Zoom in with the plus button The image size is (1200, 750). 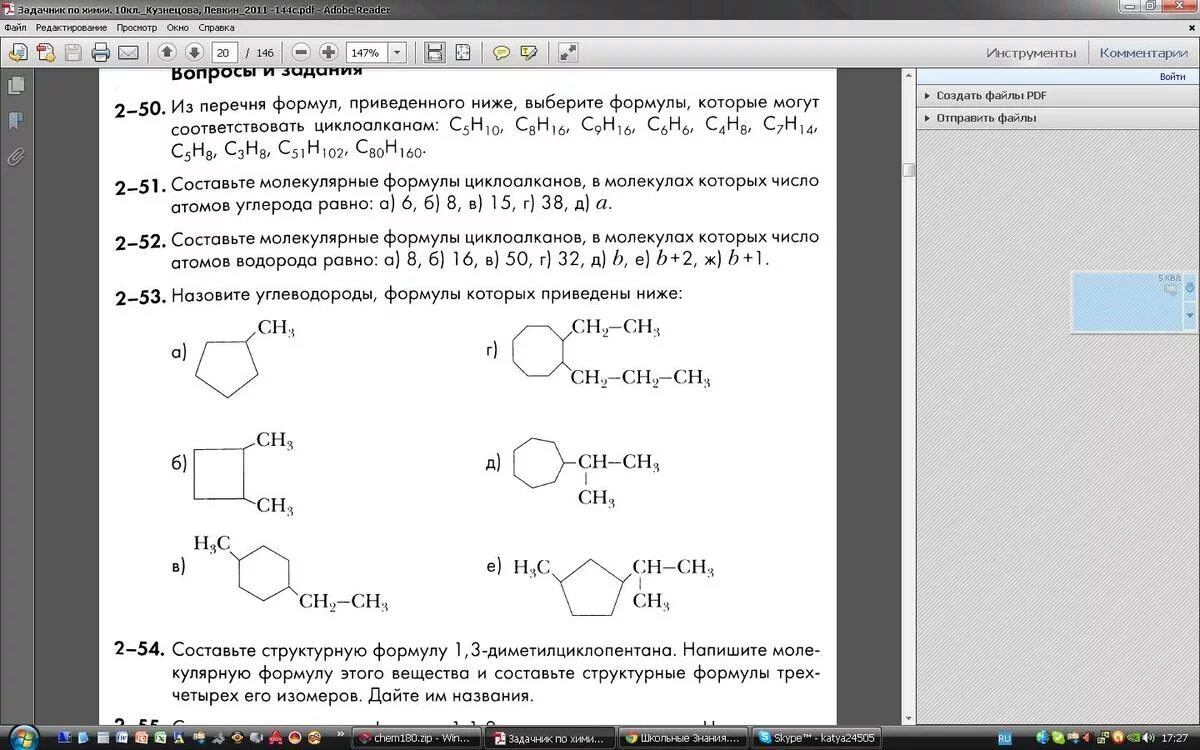pos(328,52)
